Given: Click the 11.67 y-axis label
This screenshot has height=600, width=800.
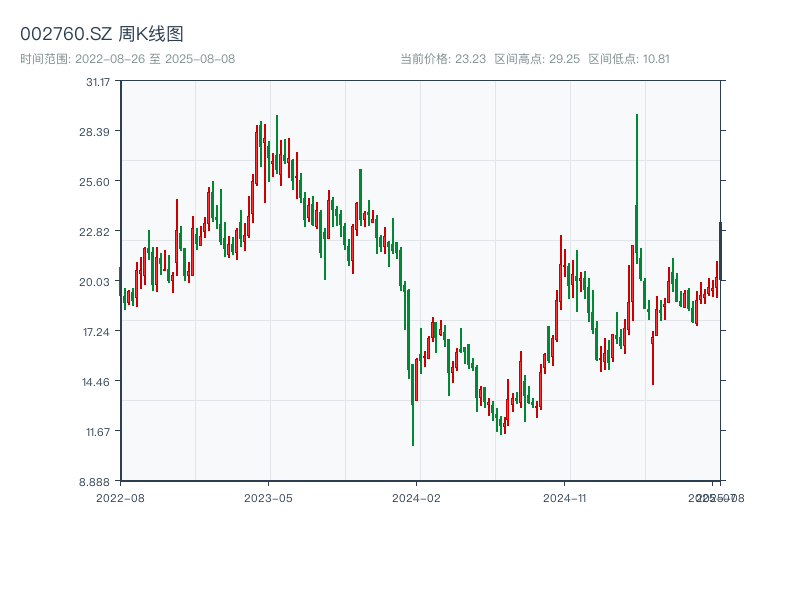Looking at the screenshot, I should click(98, 432).
